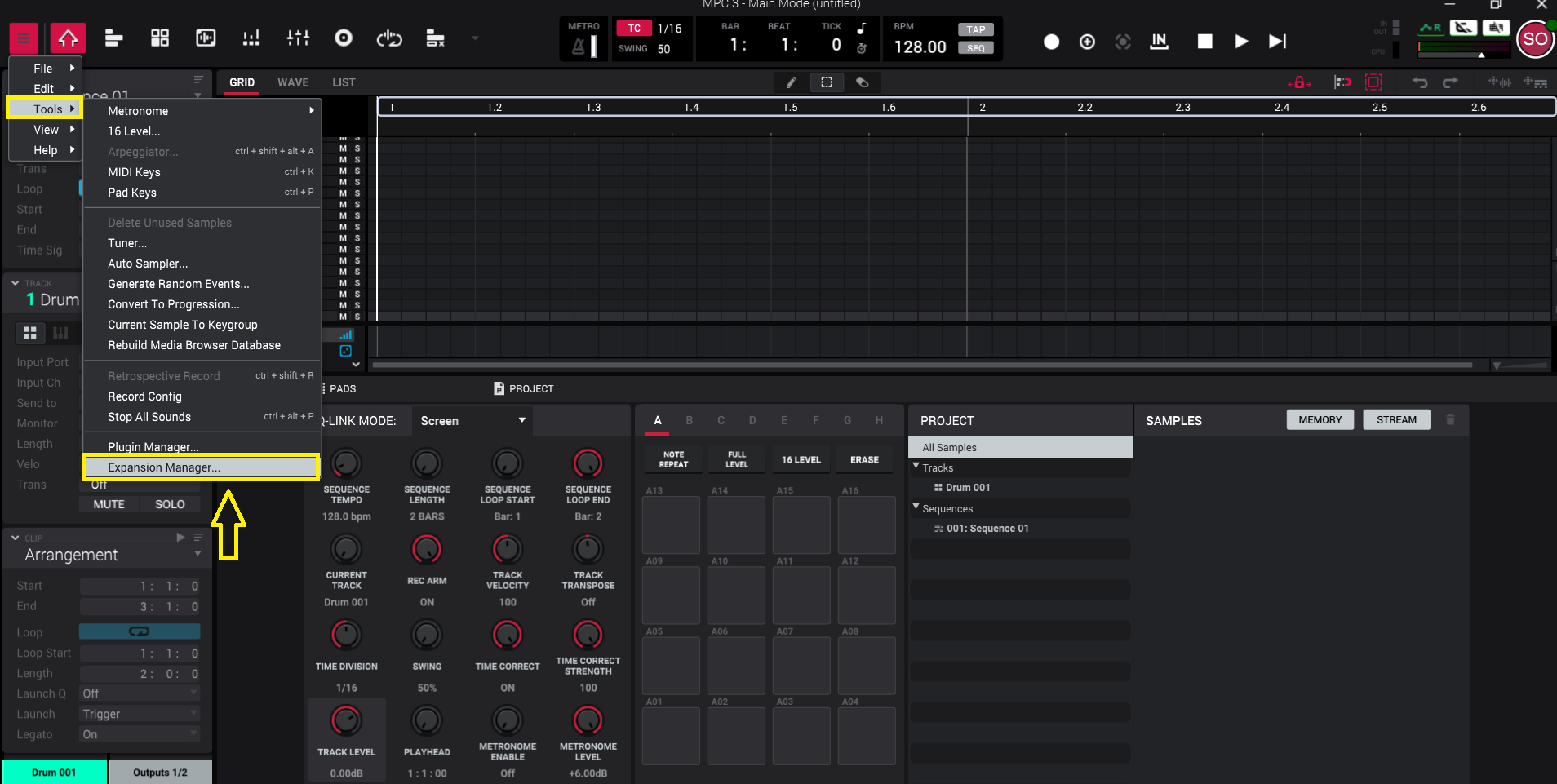Select the eraser tool
Image resolution: width=1557 pixels, height=784 pixels.
[863, 82]
